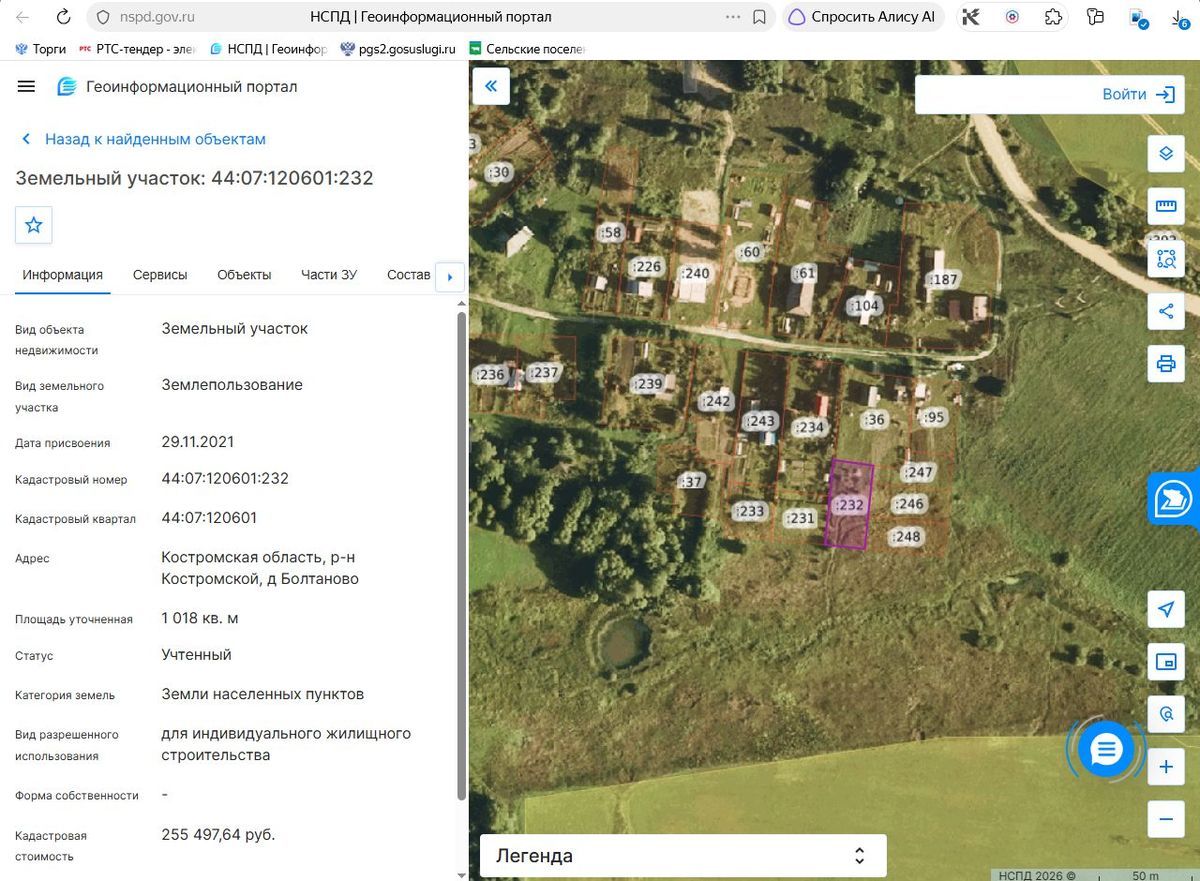Screen dimensions: 1200x881
Task: Open the Части ЗУ tab
Action: click(329, 275)
